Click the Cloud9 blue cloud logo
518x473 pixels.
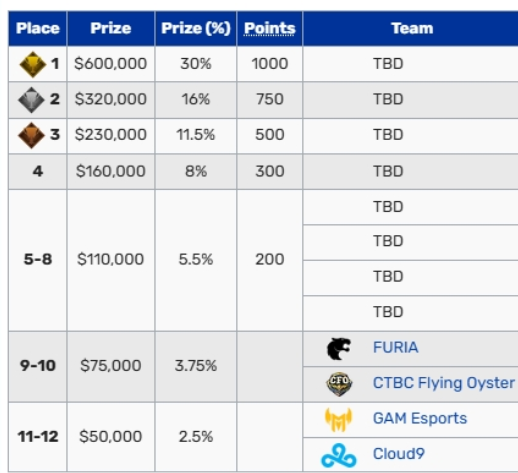(x=339, y=455)
